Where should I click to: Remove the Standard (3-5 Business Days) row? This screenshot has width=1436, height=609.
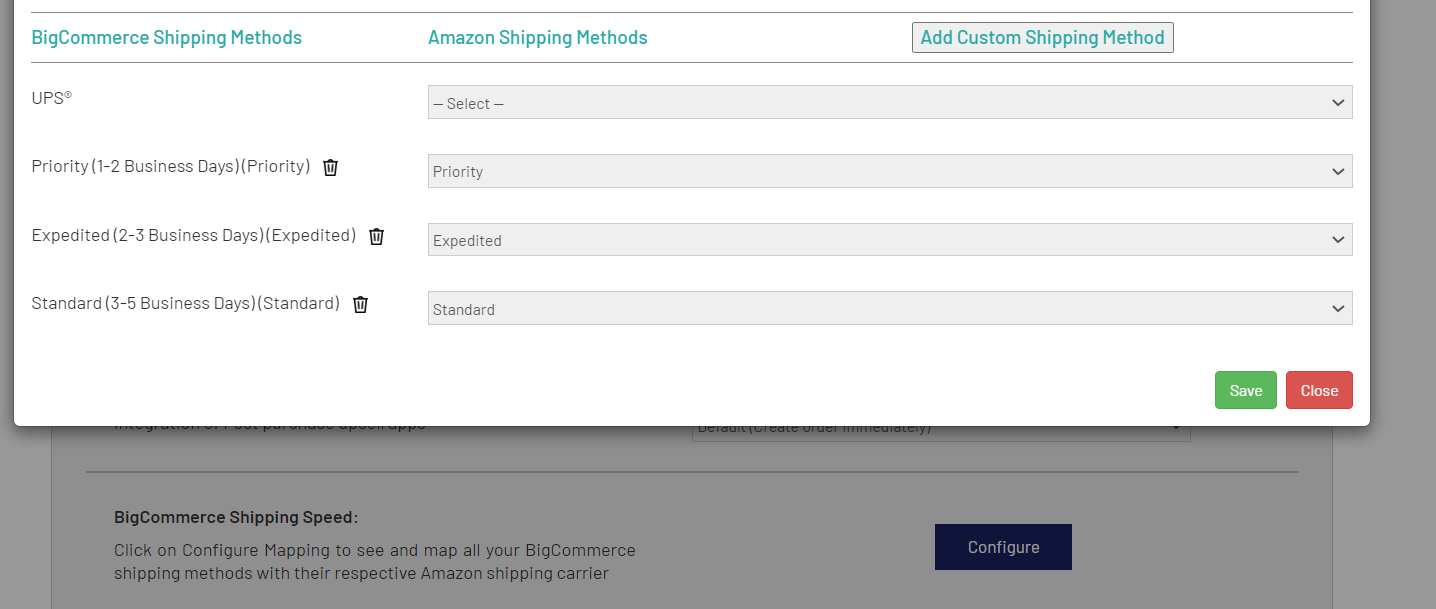[361, 304]
